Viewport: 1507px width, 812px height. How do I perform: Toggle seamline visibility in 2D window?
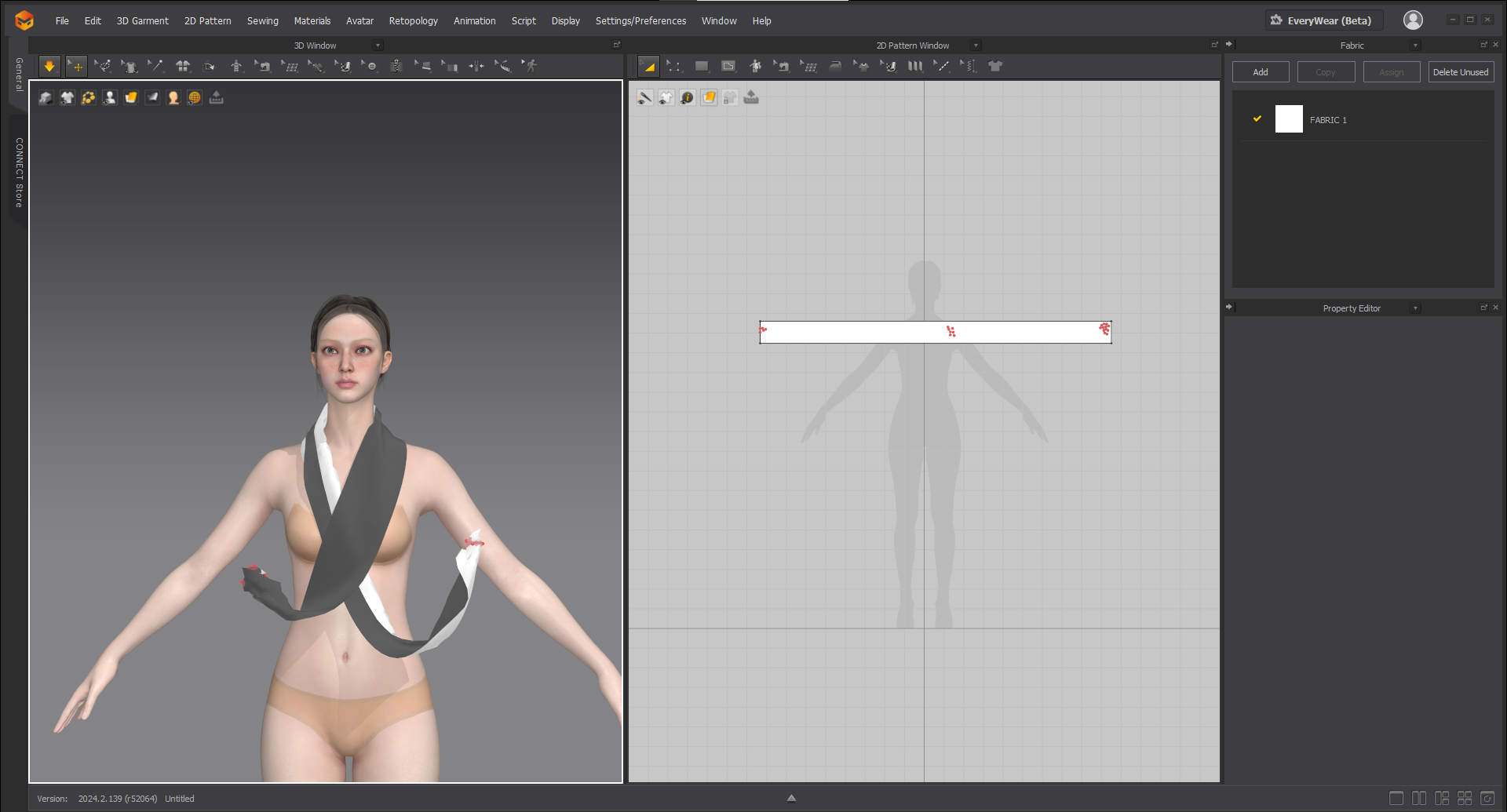pos(645,98)
